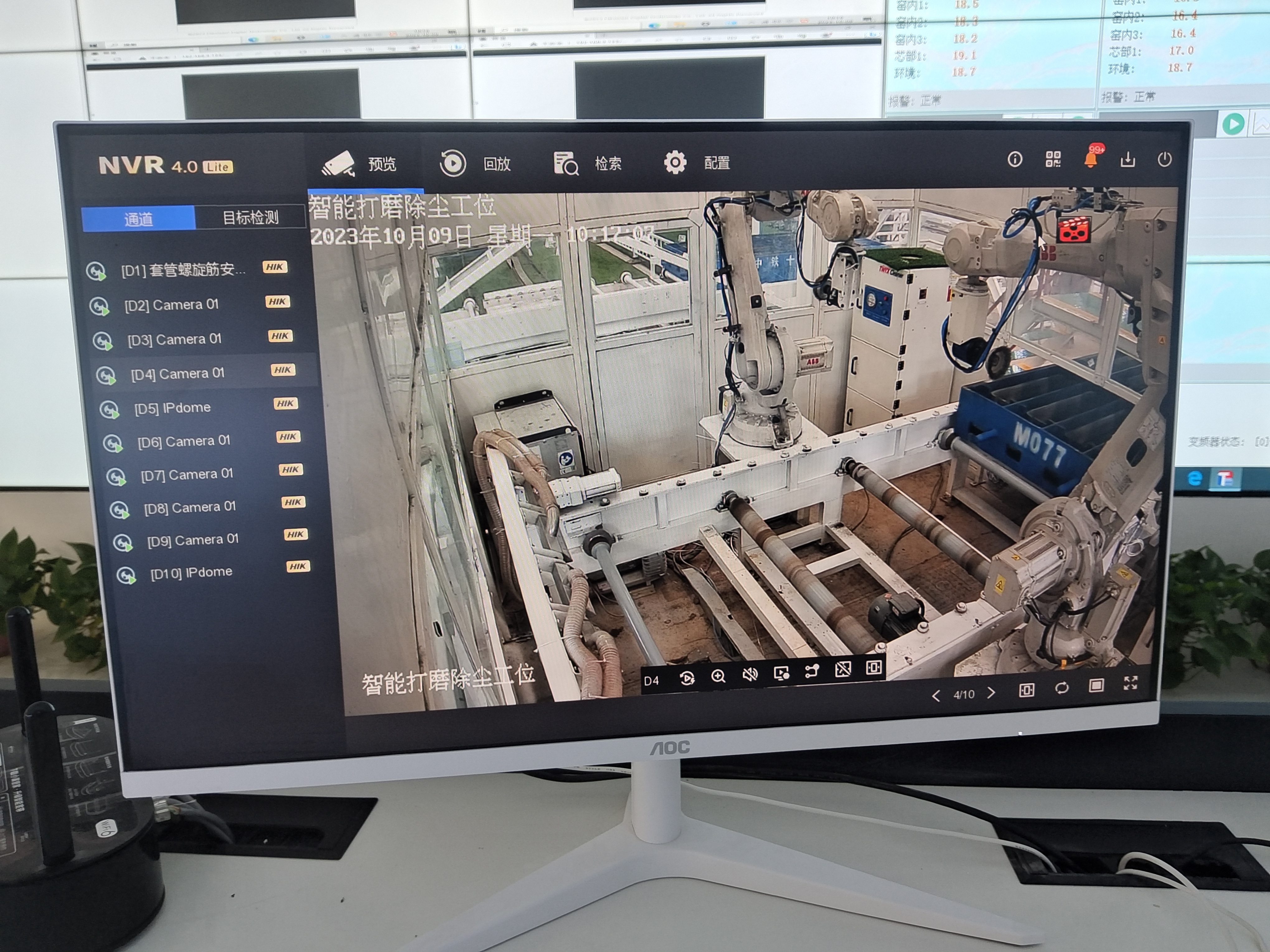The width and height of the screenshot is (1270, 952).
Task: Click the red recording indicator in video
Action: (1074, 230)
